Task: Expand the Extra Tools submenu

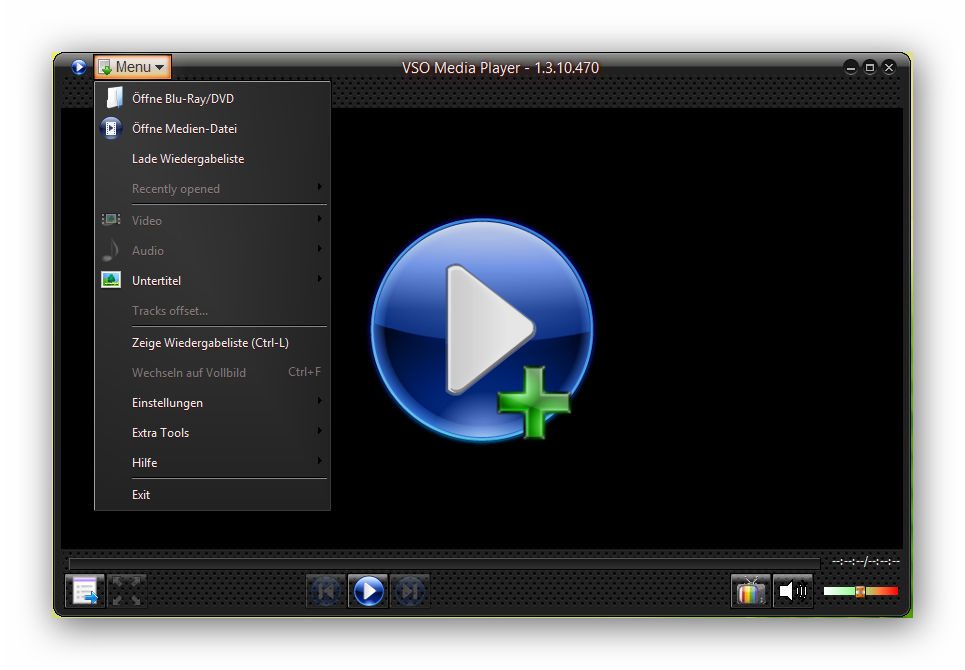Action: click(x=212, y=433)
